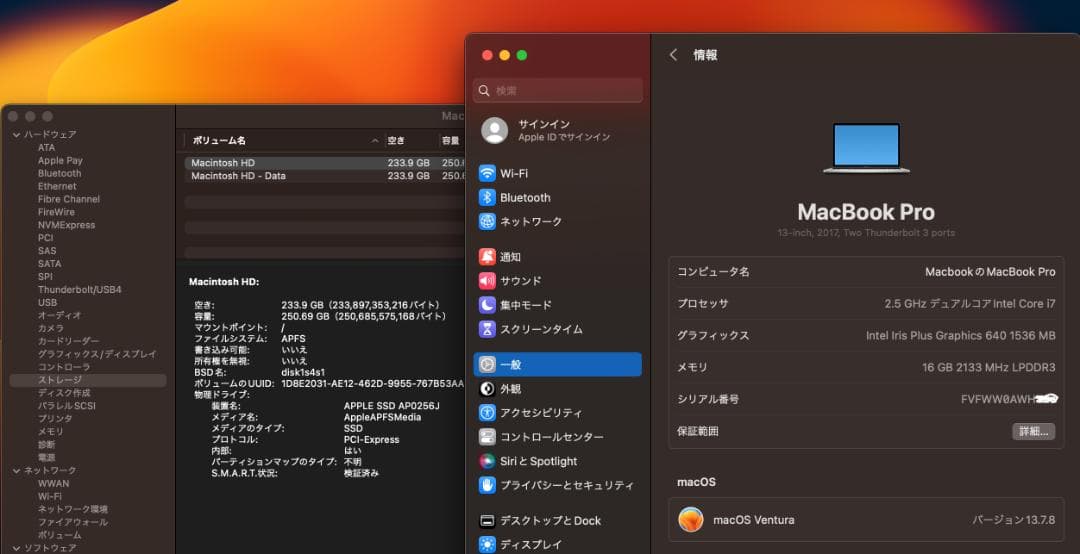Click the magnifier icon in search field

[484, 91]
